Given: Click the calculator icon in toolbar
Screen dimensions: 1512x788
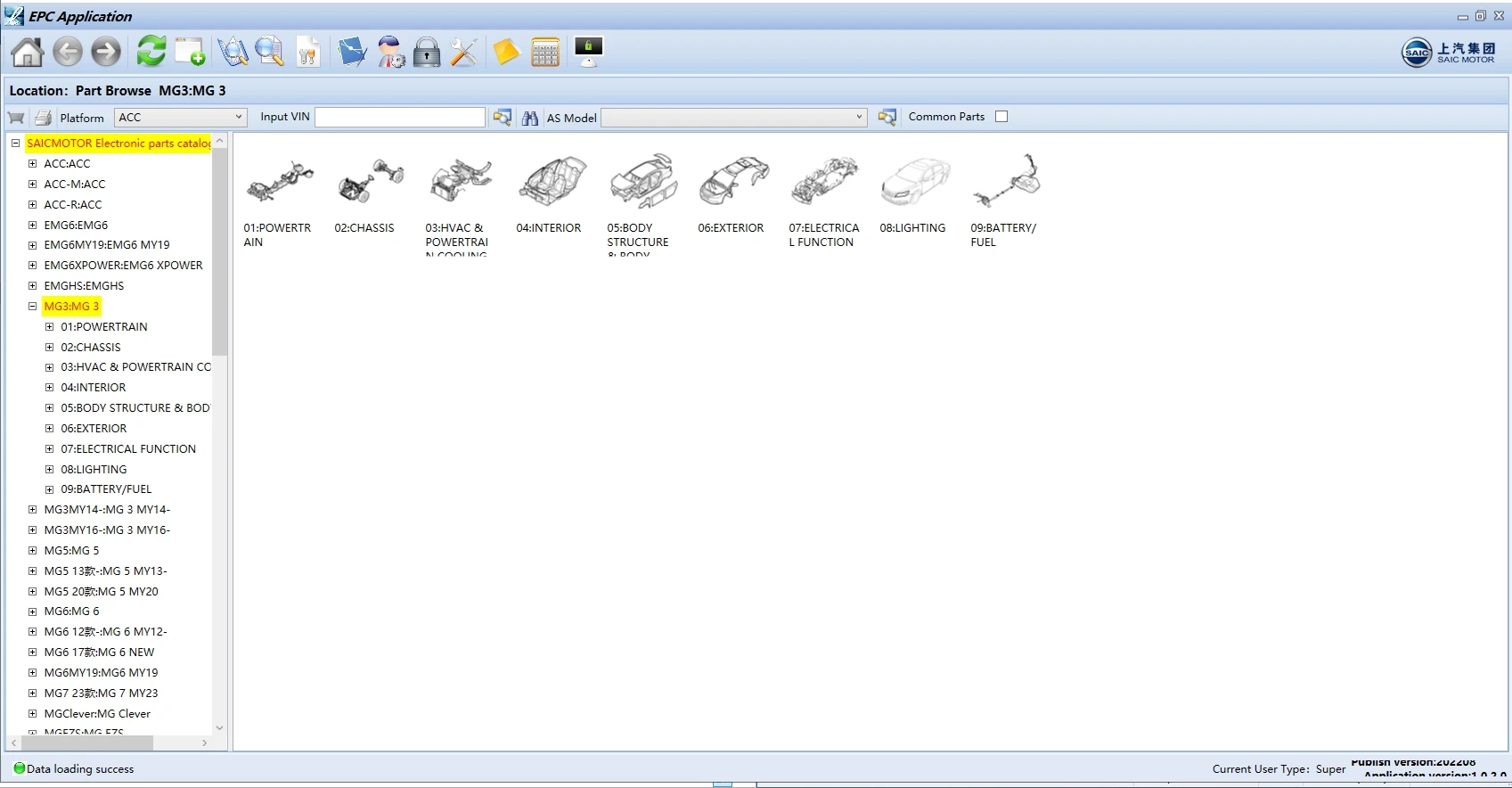Looking at the screenshot, I should (x=544, y=53).
